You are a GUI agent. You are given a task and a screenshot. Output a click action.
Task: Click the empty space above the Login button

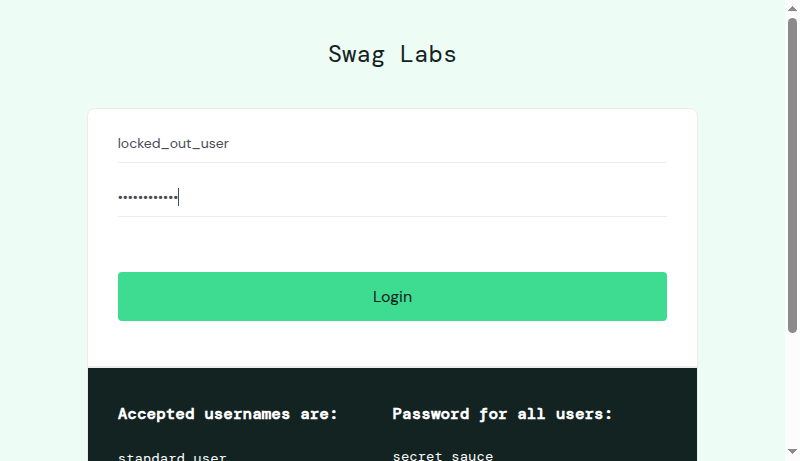pos(391,245)
